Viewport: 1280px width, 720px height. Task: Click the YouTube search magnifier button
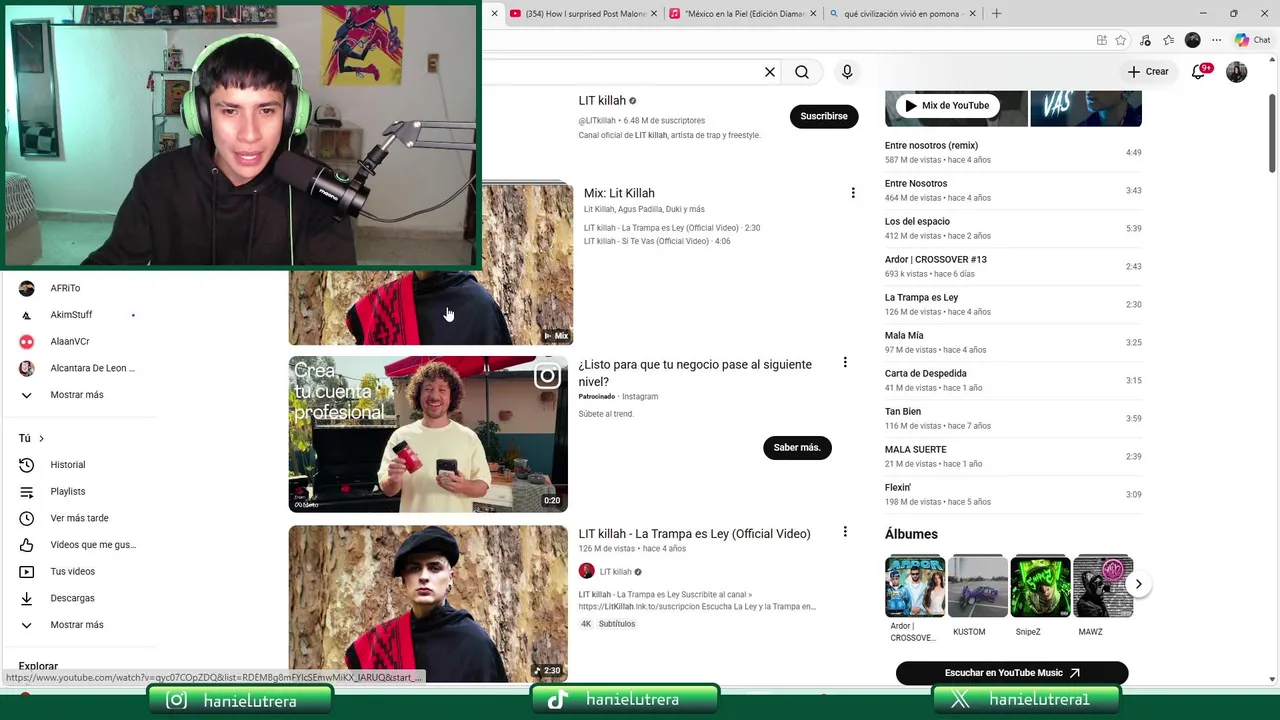pos(802,72)
